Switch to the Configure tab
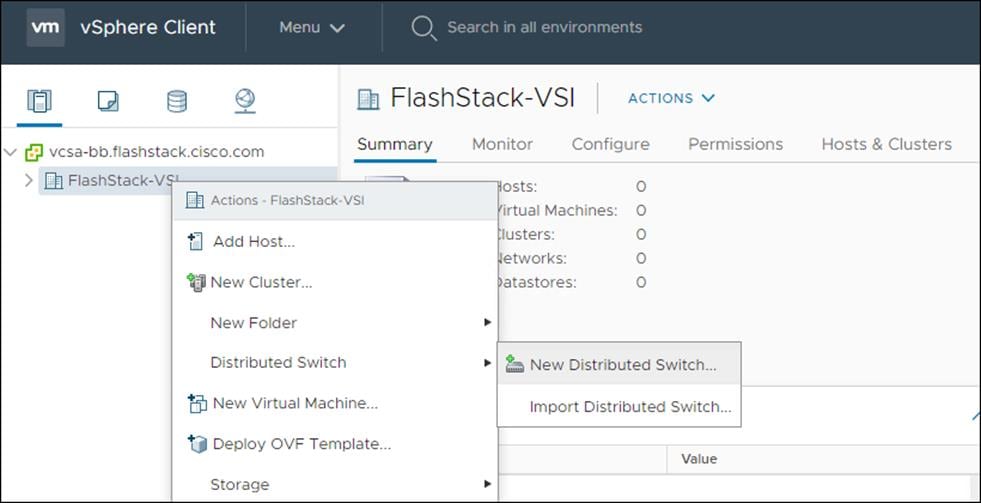The width and height of the screenshot is (981, 503). tap(611, 145)
